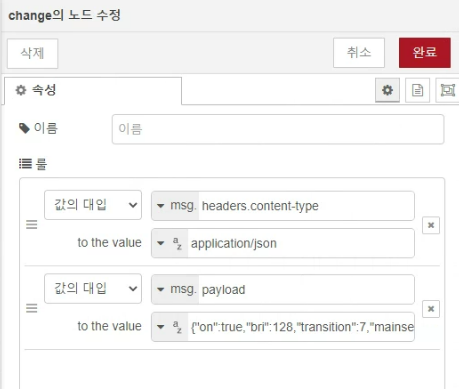Open node properties gear icon

[387, 90]
